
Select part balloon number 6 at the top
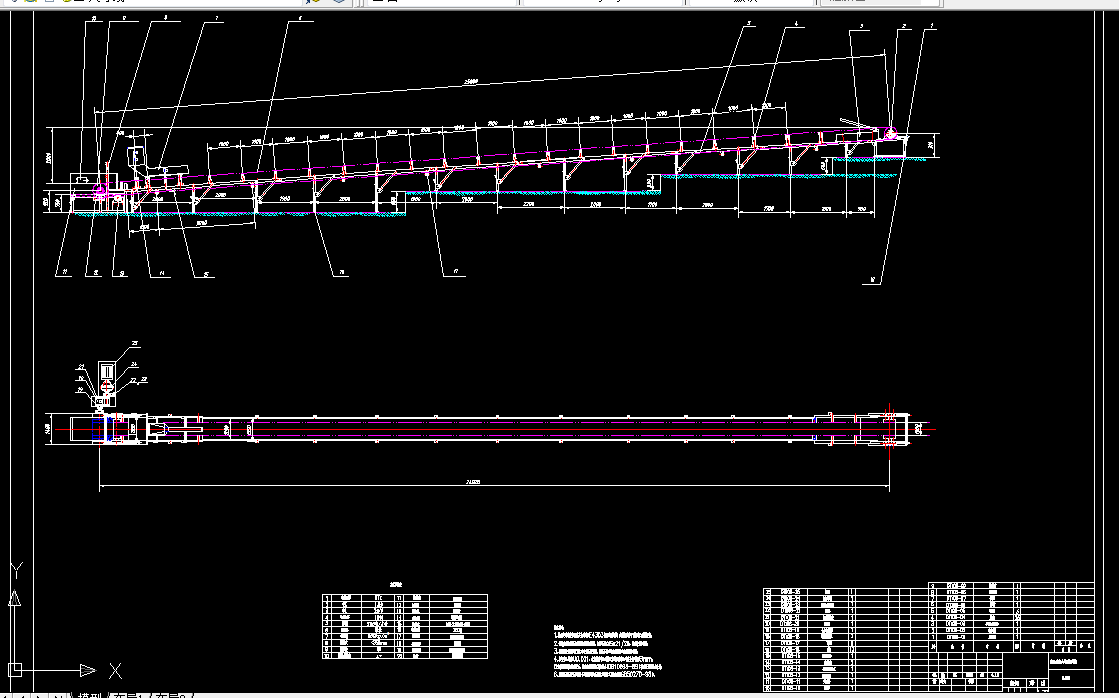click(300, 19)
